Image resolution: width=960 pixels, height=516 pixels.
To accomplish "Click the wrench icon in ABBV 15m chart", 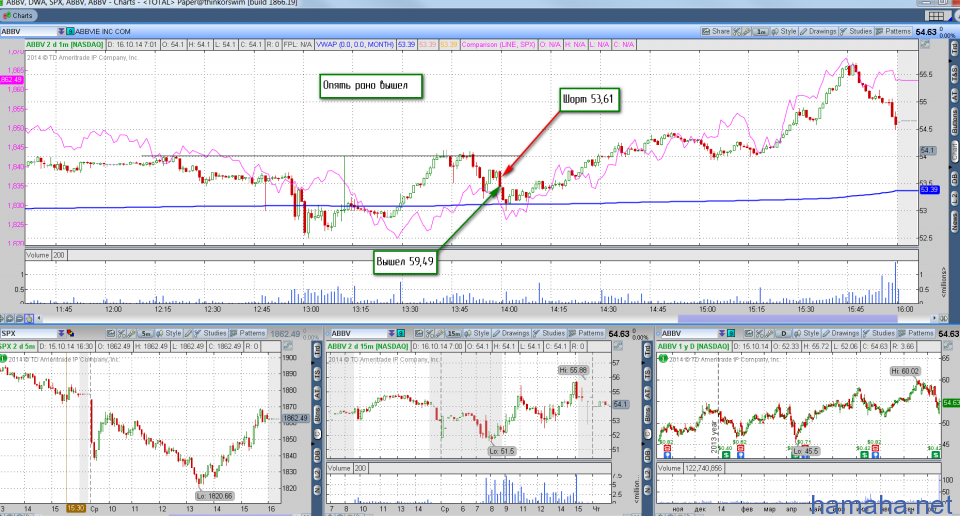I will [x=439, y=334].
